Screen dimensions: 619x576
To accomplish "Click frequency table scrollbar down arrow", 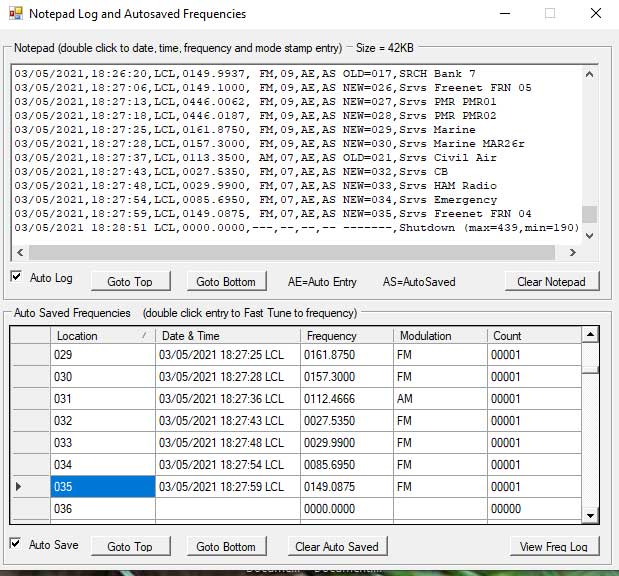I will click(x=590, y=515).
